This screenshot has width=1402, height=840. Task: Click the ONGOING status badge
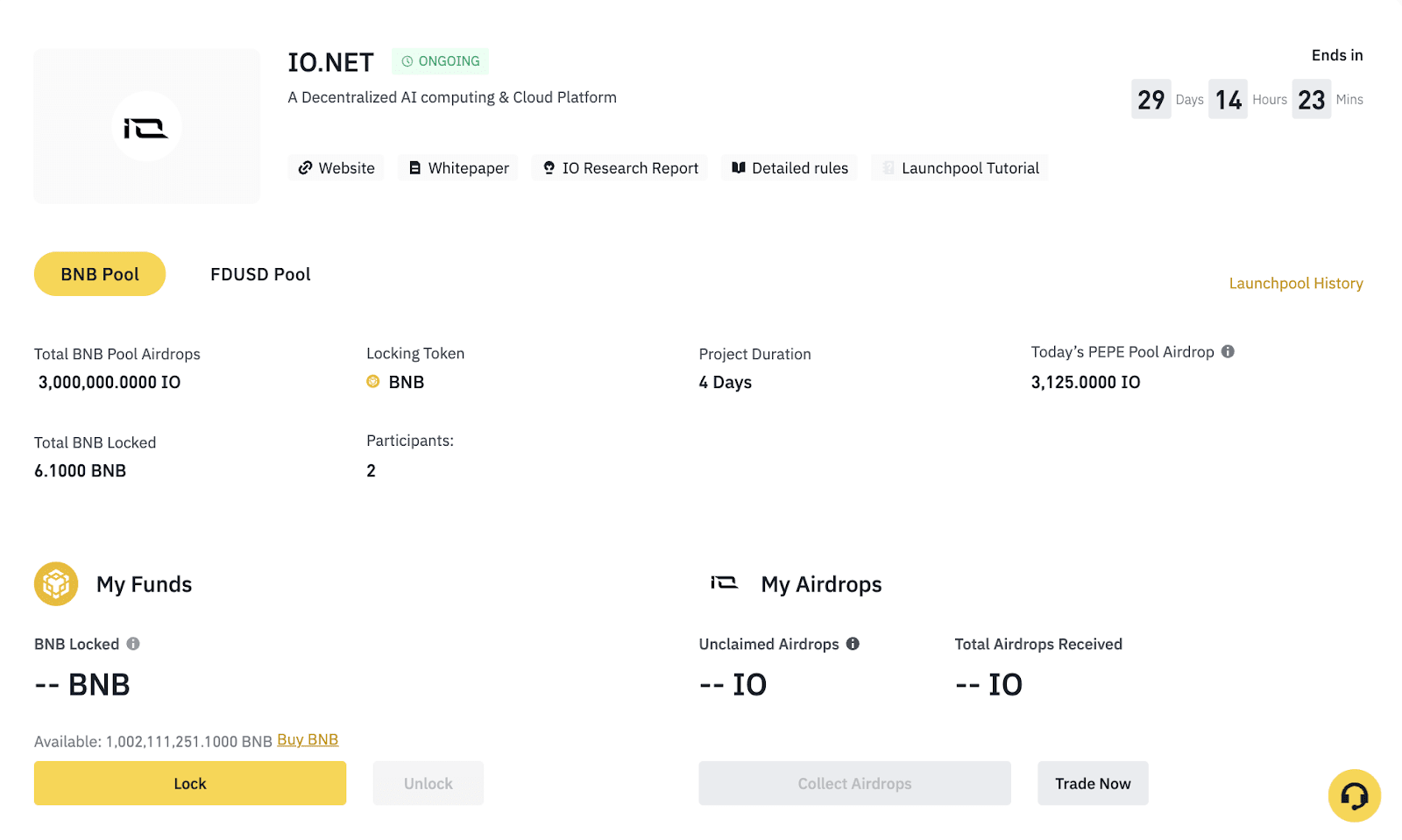(440, 61)
